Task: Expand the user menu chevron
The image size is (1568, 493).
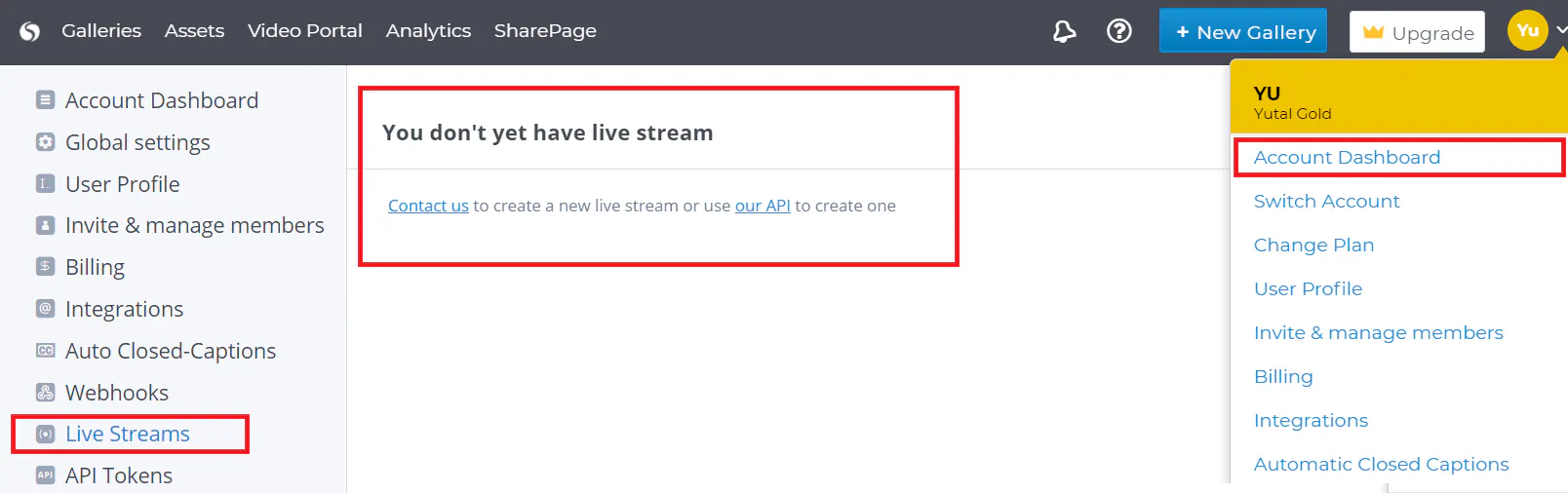Action: point(1561,30)
